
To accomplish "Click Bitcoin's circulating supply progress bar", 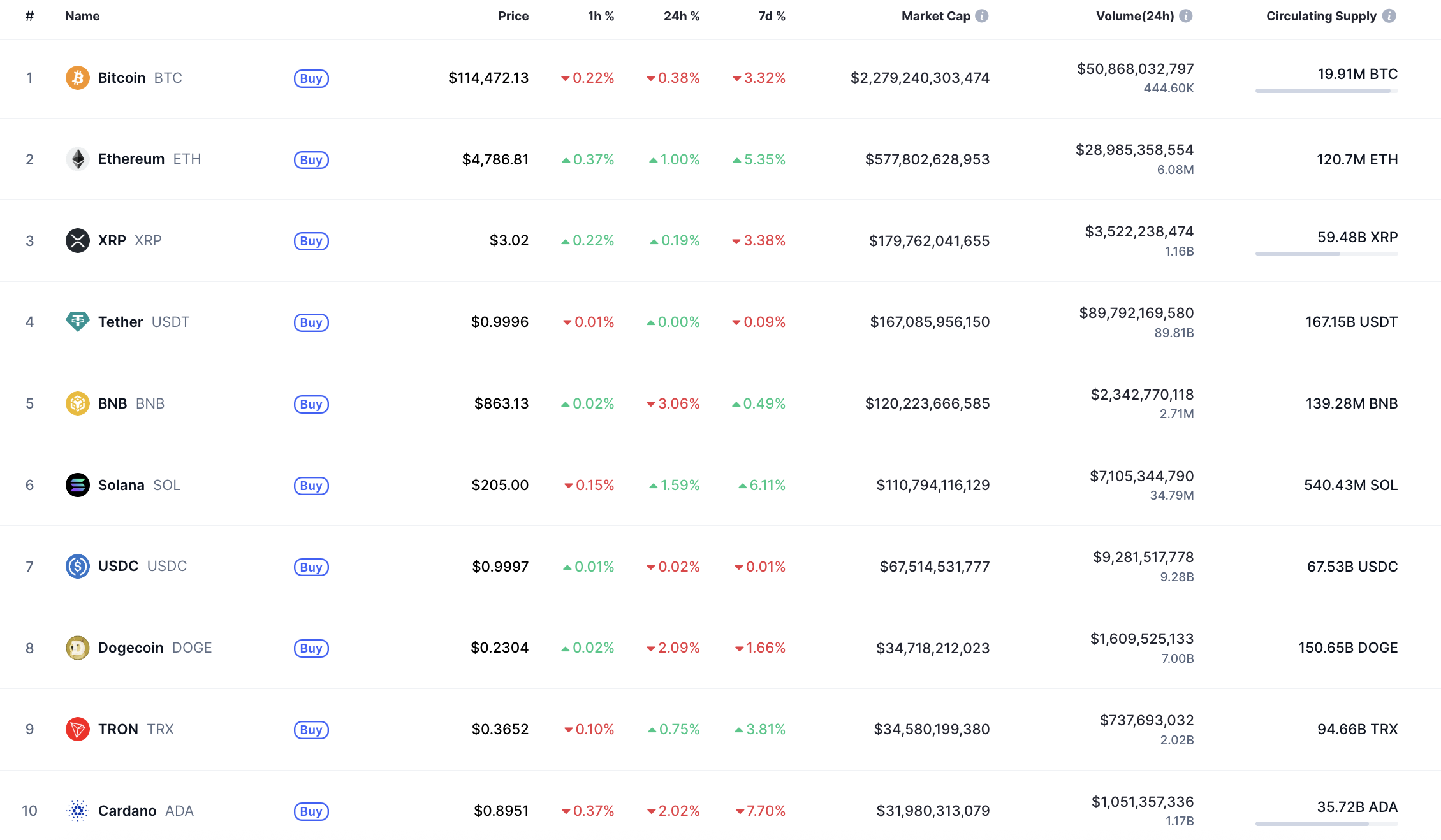I will pyautogui.click(x=1326, y=91).
